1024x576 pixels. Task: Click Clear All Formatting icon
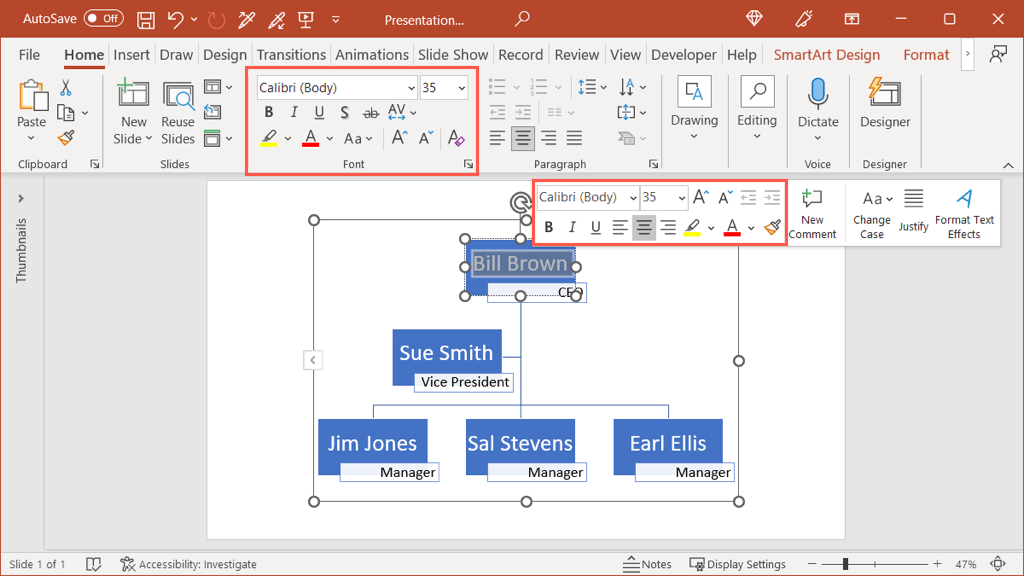coord(456,138)
